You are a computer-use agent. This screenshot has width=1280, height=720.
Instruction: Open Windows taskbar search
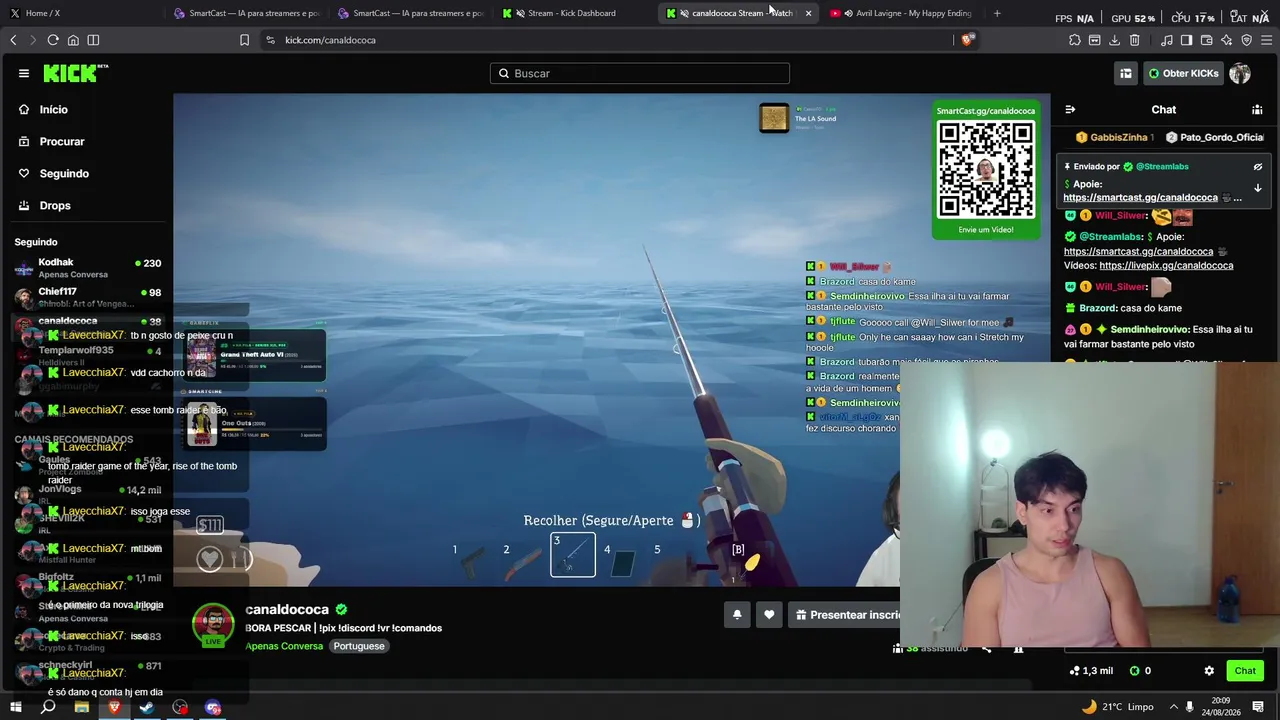[x=48, y=707]
